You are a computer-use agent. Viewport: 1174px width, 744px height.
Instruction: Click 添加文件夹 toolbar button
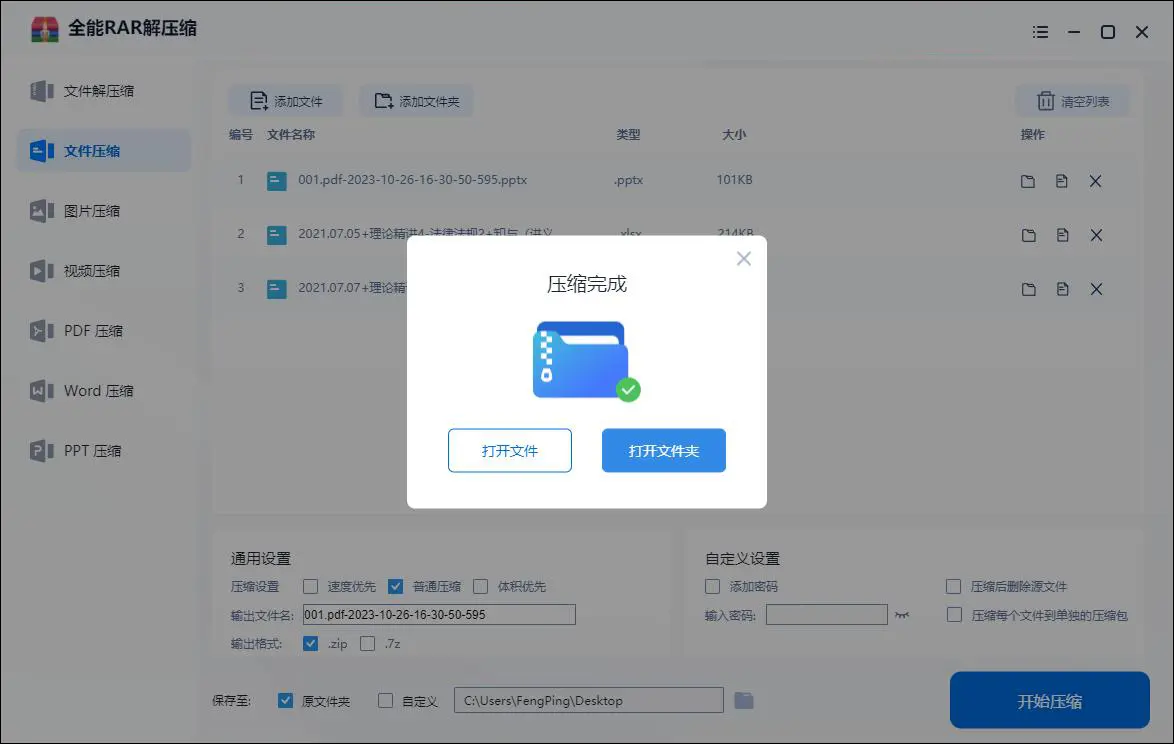(x=416, y=101)
